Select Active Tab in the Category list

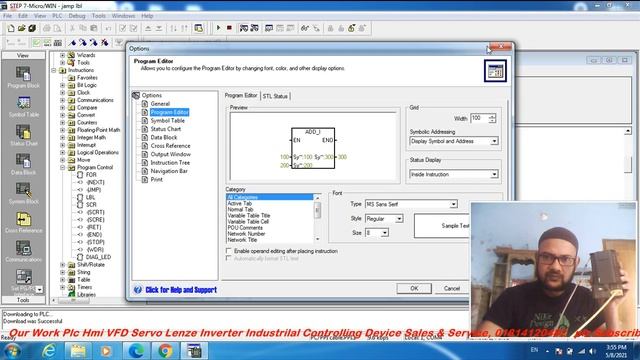point(240,203)
